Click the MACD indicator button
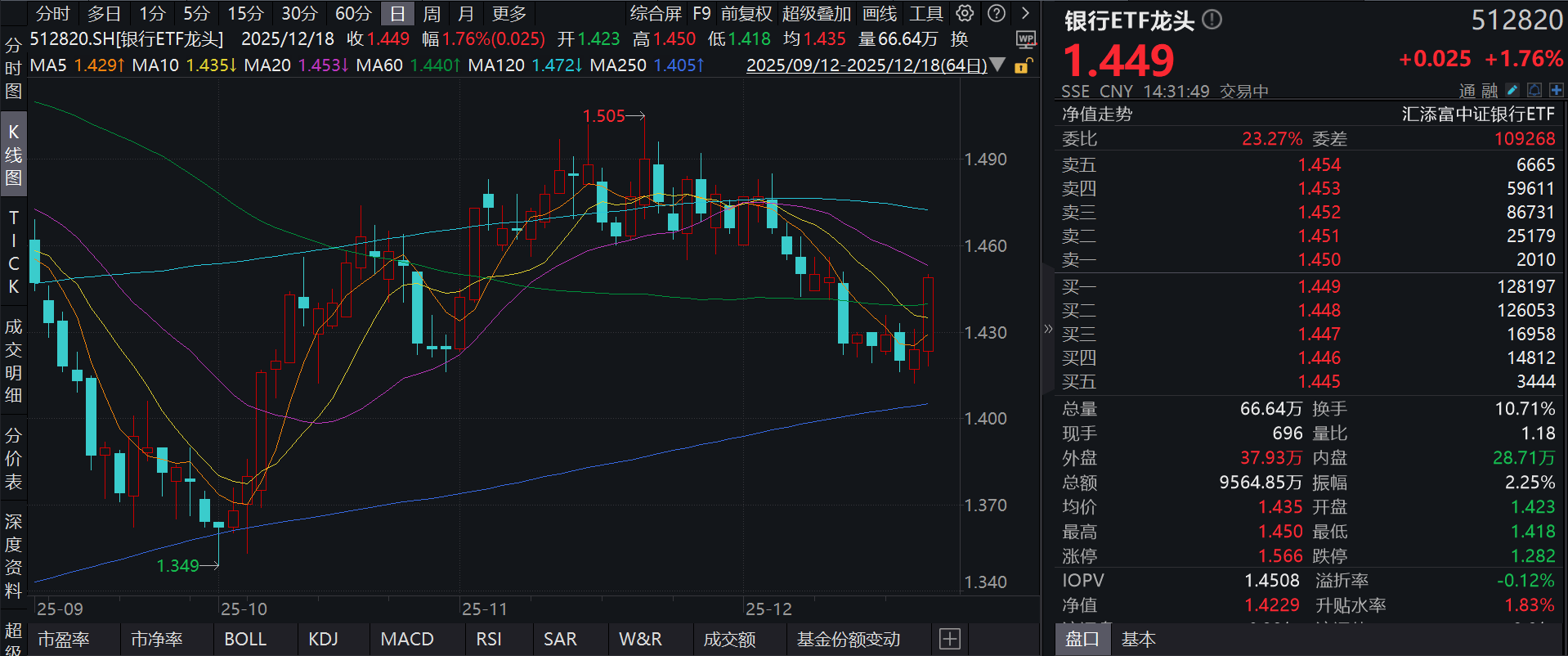Screen dimensions: 1568x656 coord(407,639)
